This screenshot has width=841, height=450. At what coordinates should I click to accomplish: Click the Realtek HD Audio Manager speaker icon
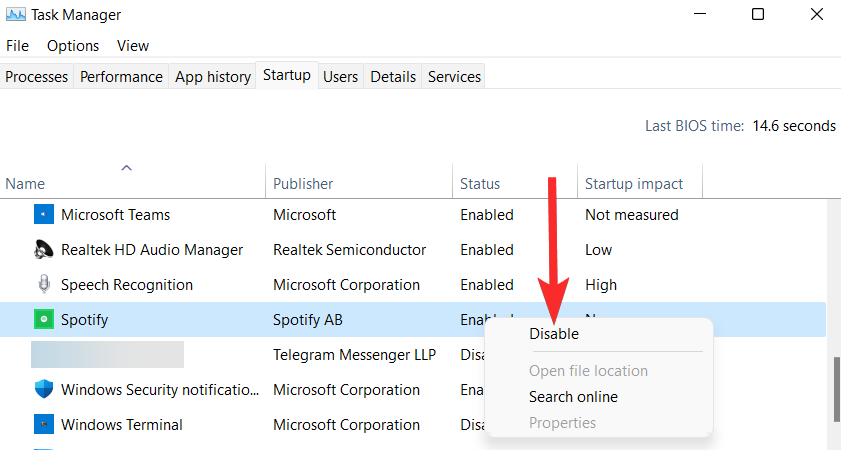pos(43,250)
